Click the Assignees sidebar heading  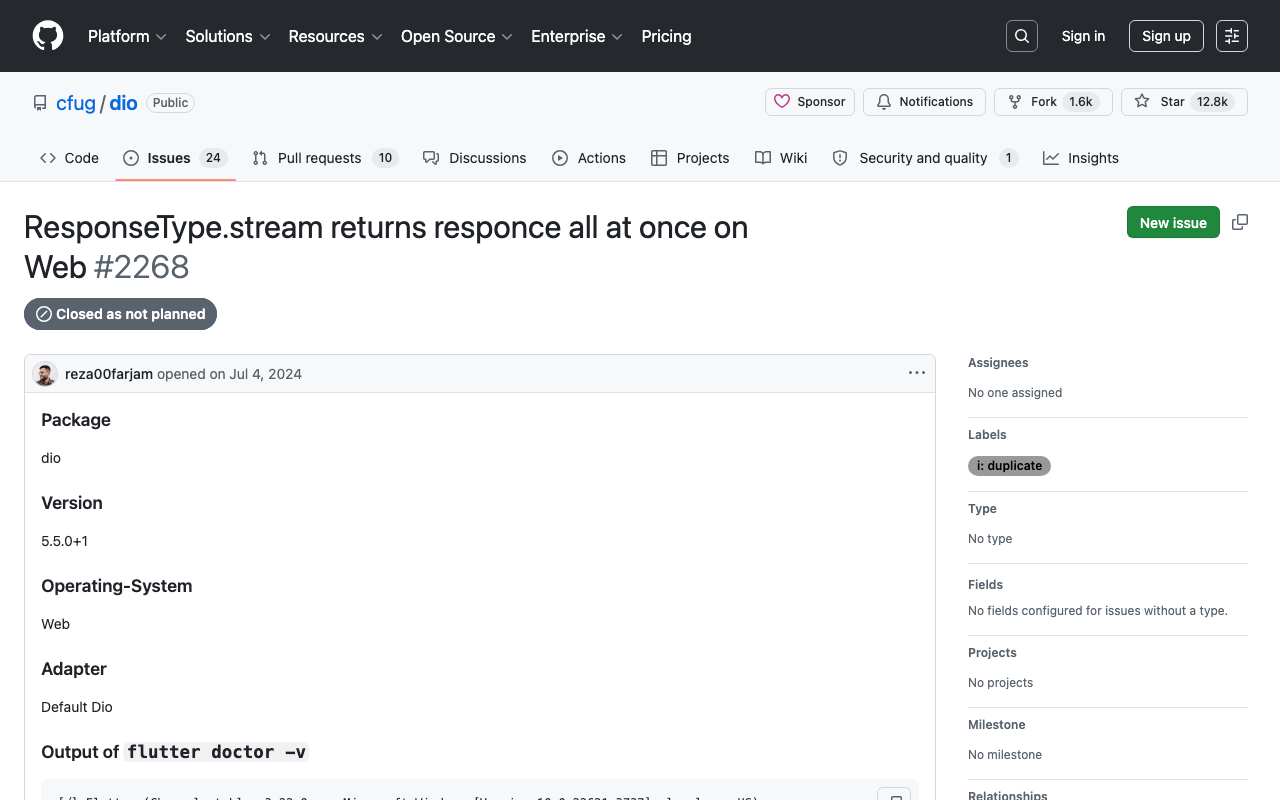click(x=998, y=363)
